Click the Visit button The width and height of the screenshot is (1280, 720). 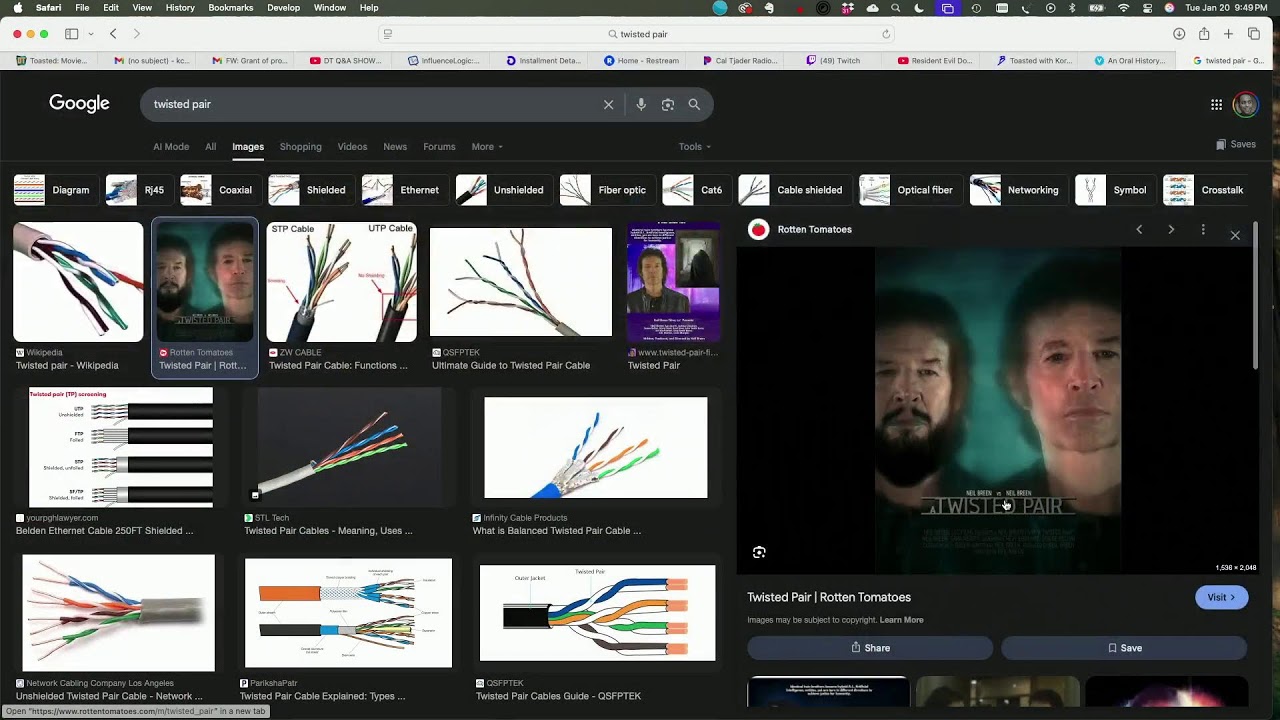click(x=1221, y=597)
